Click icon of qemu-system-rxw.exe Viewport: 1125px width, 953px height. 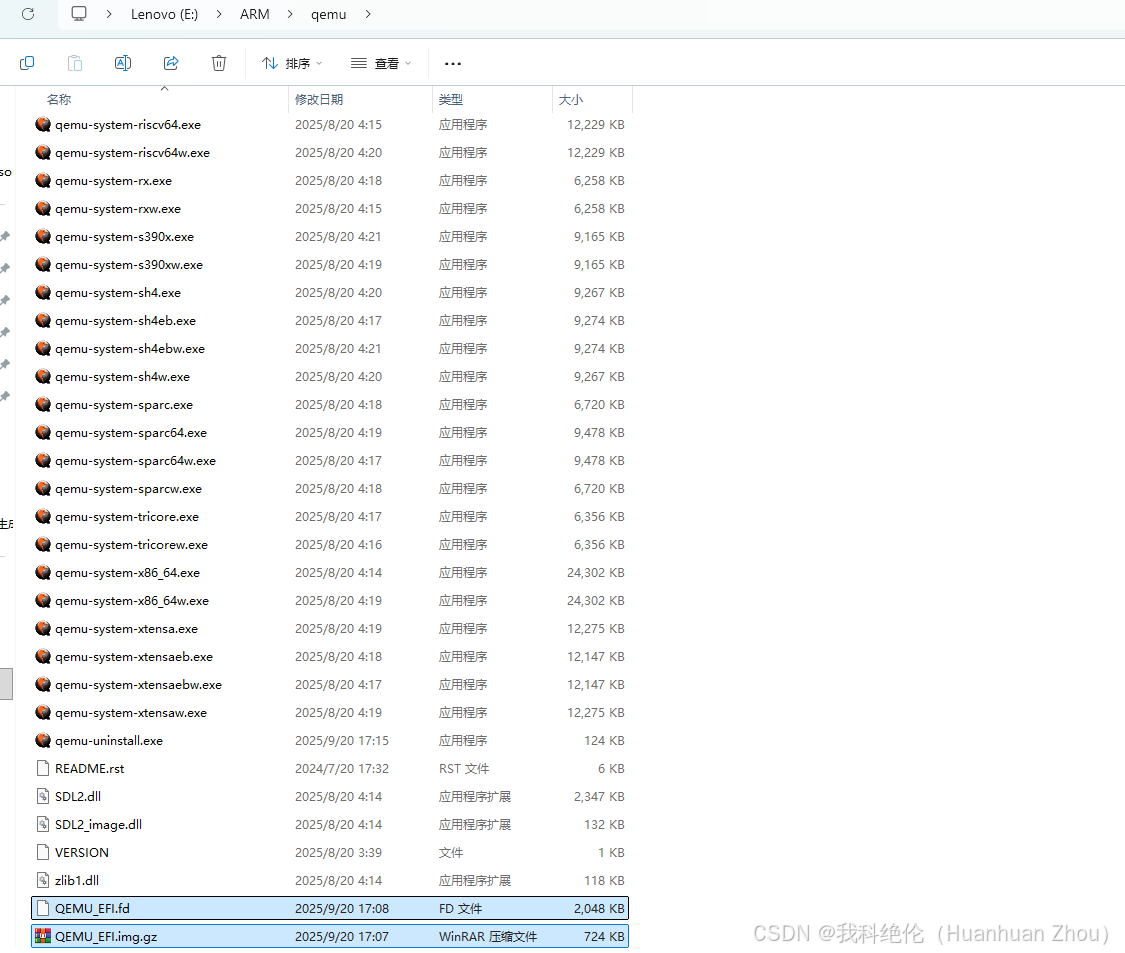43,208
